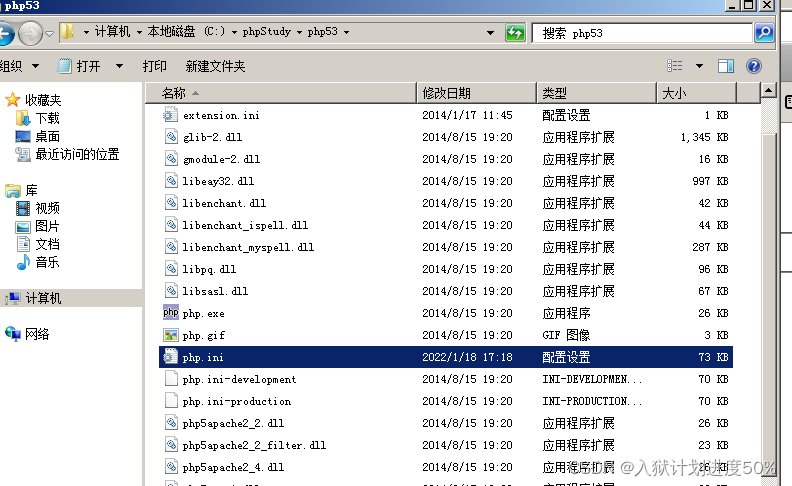Expand the 本地磁盘 (C:) breadcrumb arrow
The width and height of the screenshot is (792, 486).
pyautogui.click(x=234, y=32)
